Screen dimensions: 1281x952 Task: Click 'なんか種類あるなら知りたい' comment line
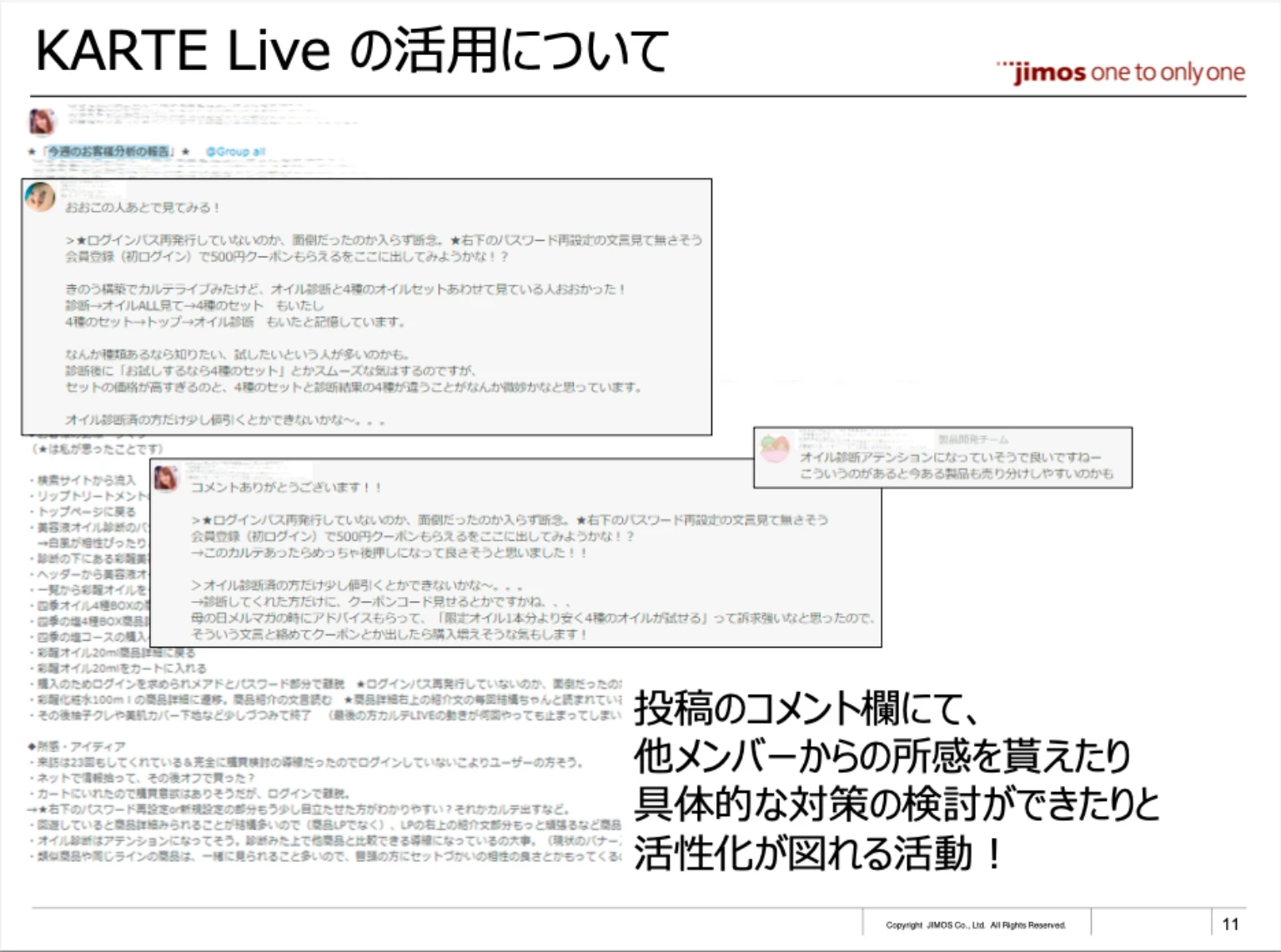237,354
